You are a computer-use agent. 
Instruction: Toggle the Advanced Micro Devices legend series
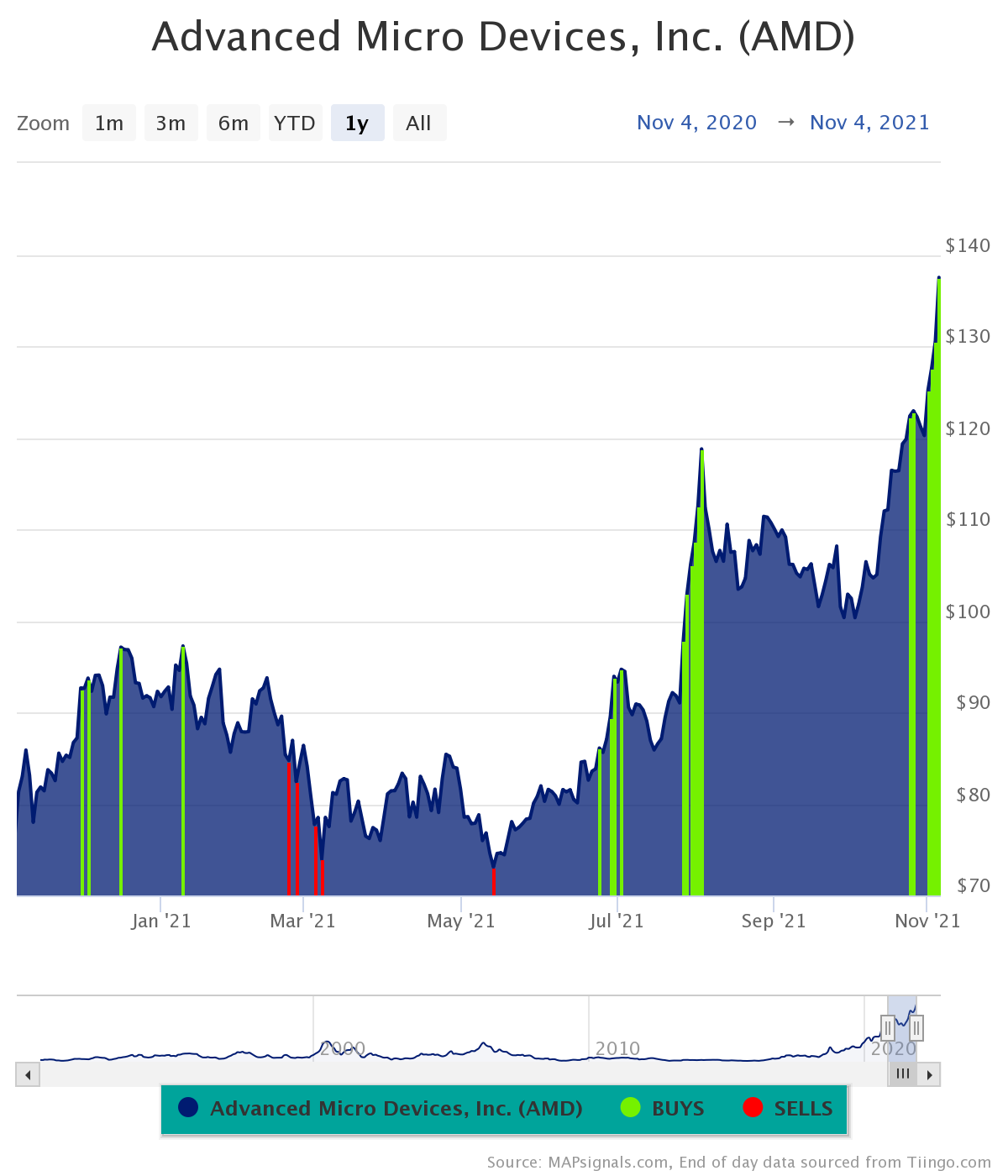(381, 1108)
